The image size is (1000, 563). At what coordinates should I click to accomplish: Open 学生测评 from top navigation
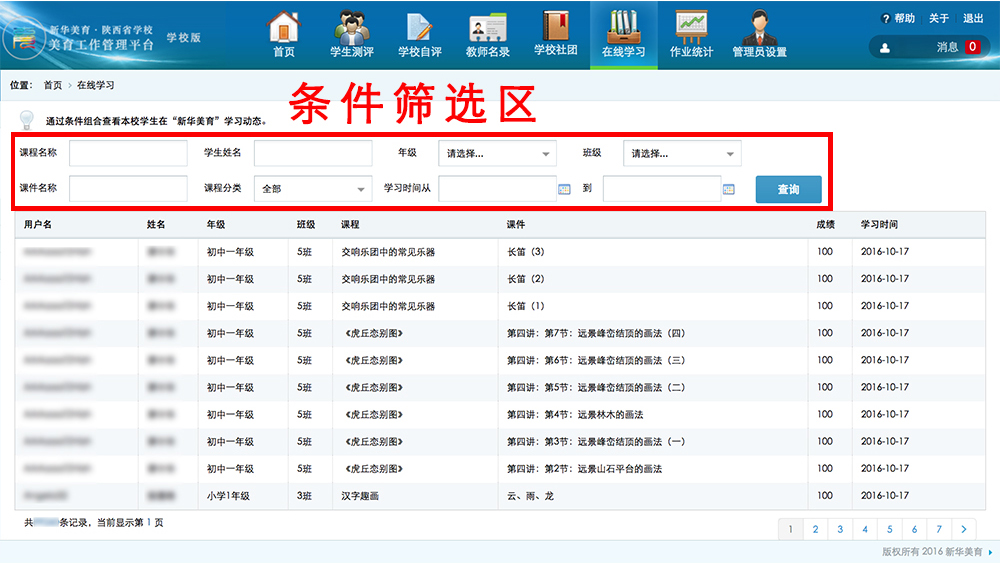click(x=351, y=26)
